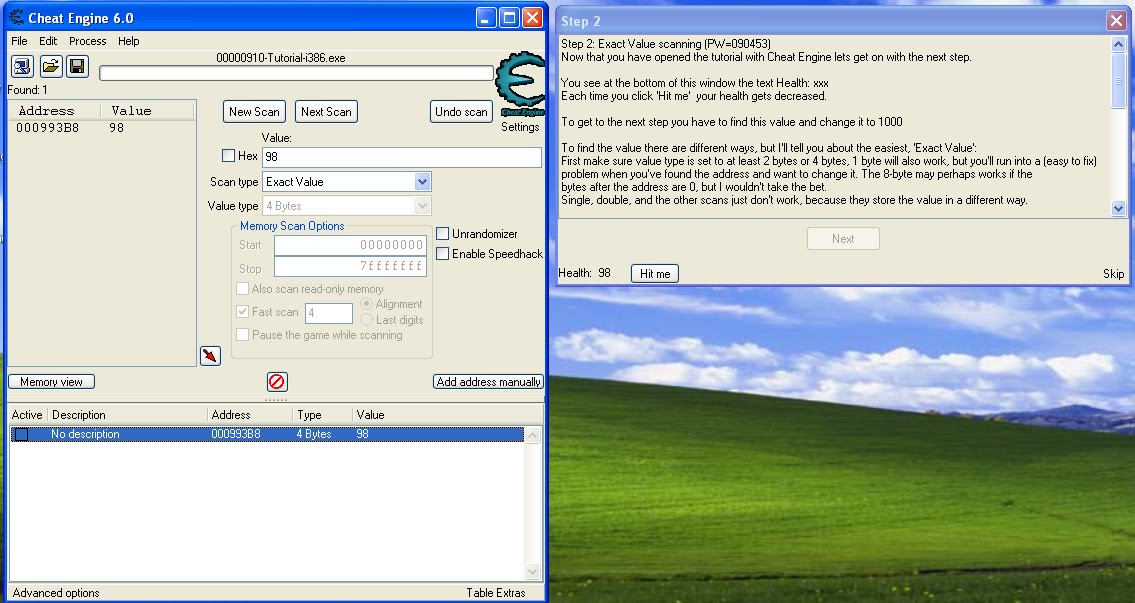Open the Process menu
This screenshot has height=603, width=1135.
(88, 41)
